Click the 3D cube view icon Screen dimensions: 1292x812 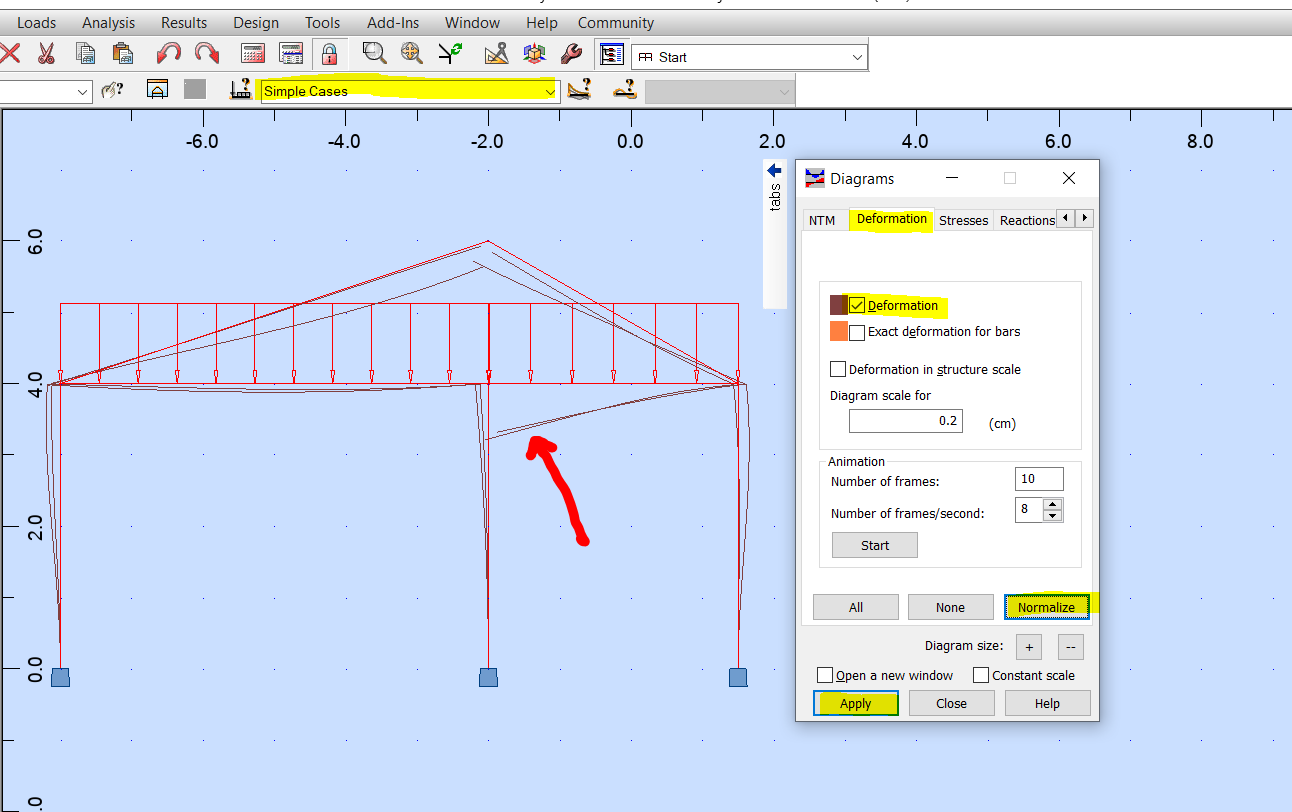pos(535,53)
